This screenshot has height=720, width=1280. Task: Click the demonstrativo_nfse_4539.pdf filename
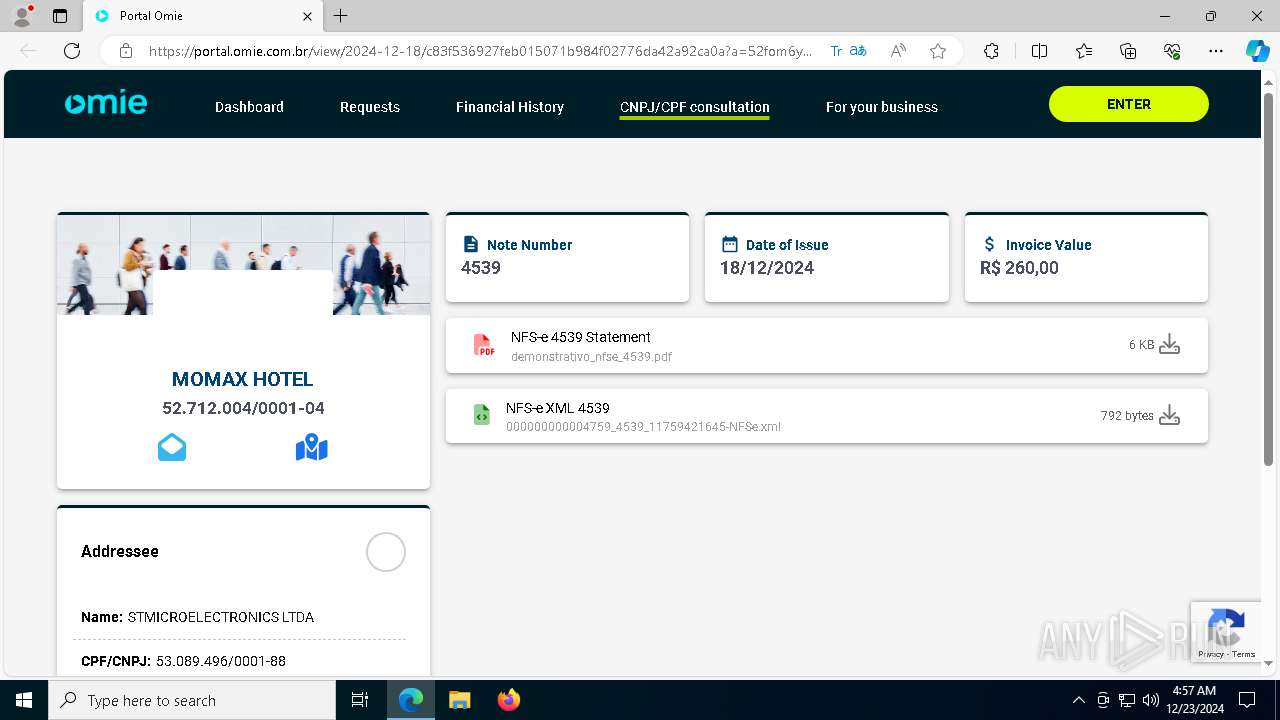[x=591, y=356]
